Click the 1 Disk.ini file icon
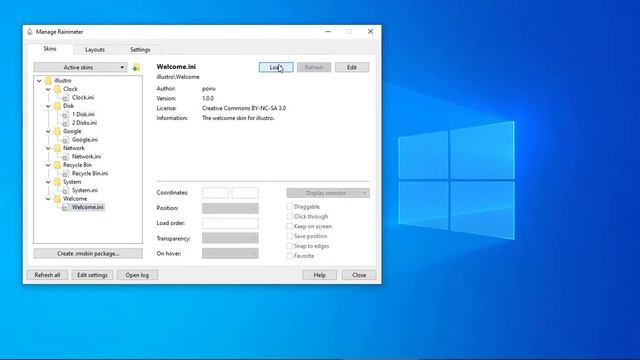This screenshot has height=360, width=640. (65, 114)
